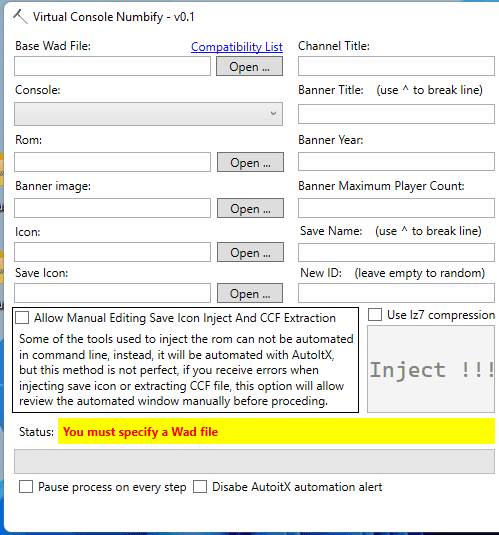
Task: Click status message 'You must specify a Wad file'
Action: coord(140,432)
